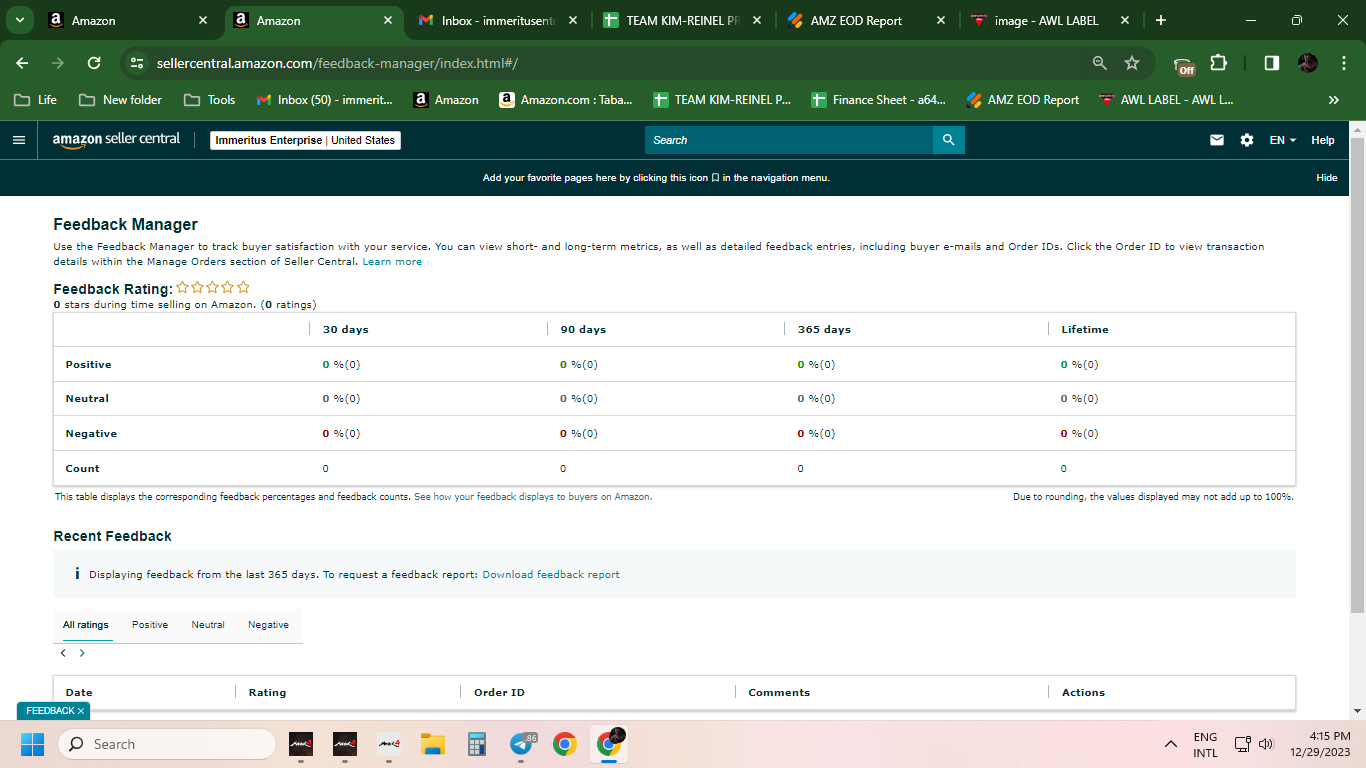This screenshot has width=1366, height=768.
Task: Open the Seller Central mail messages icon
Action: pos(1217,140)
